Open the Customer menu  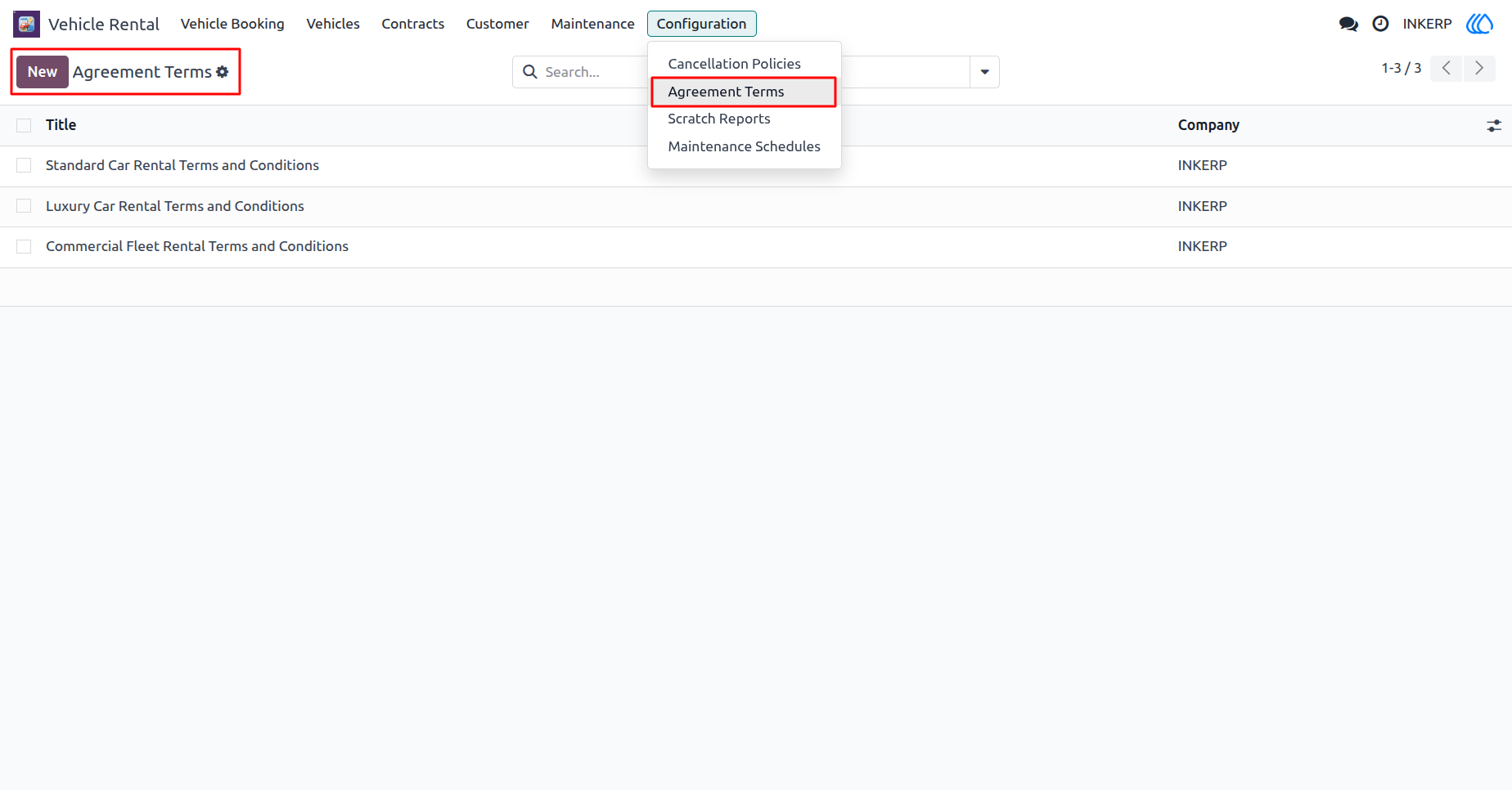(x=497, y=24)
